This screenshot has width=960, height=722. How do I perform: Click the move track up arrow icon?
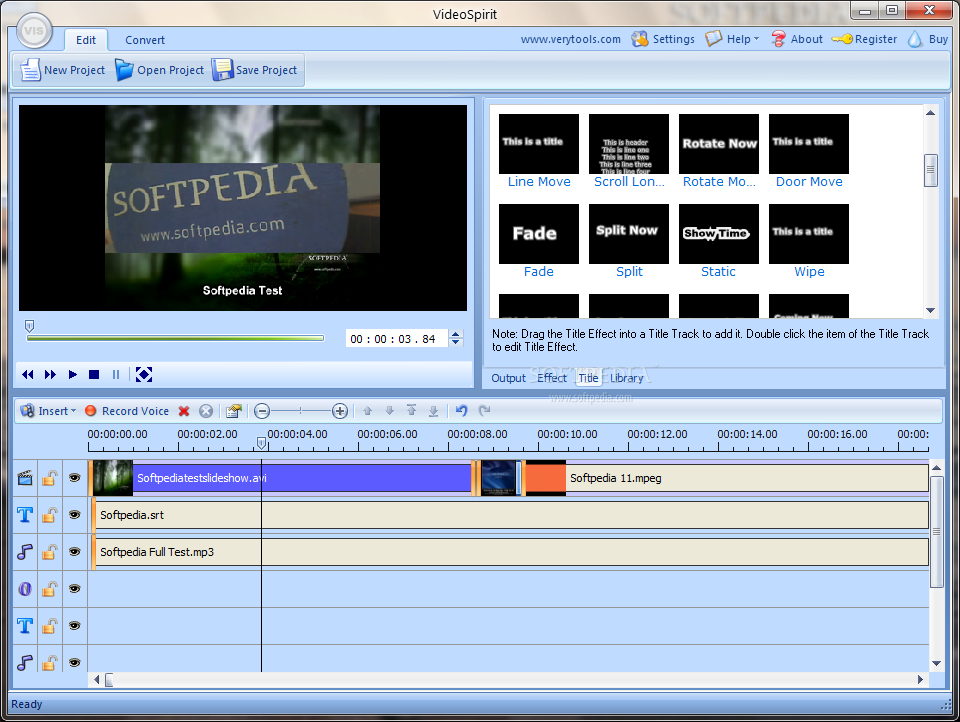pos(367,411)
